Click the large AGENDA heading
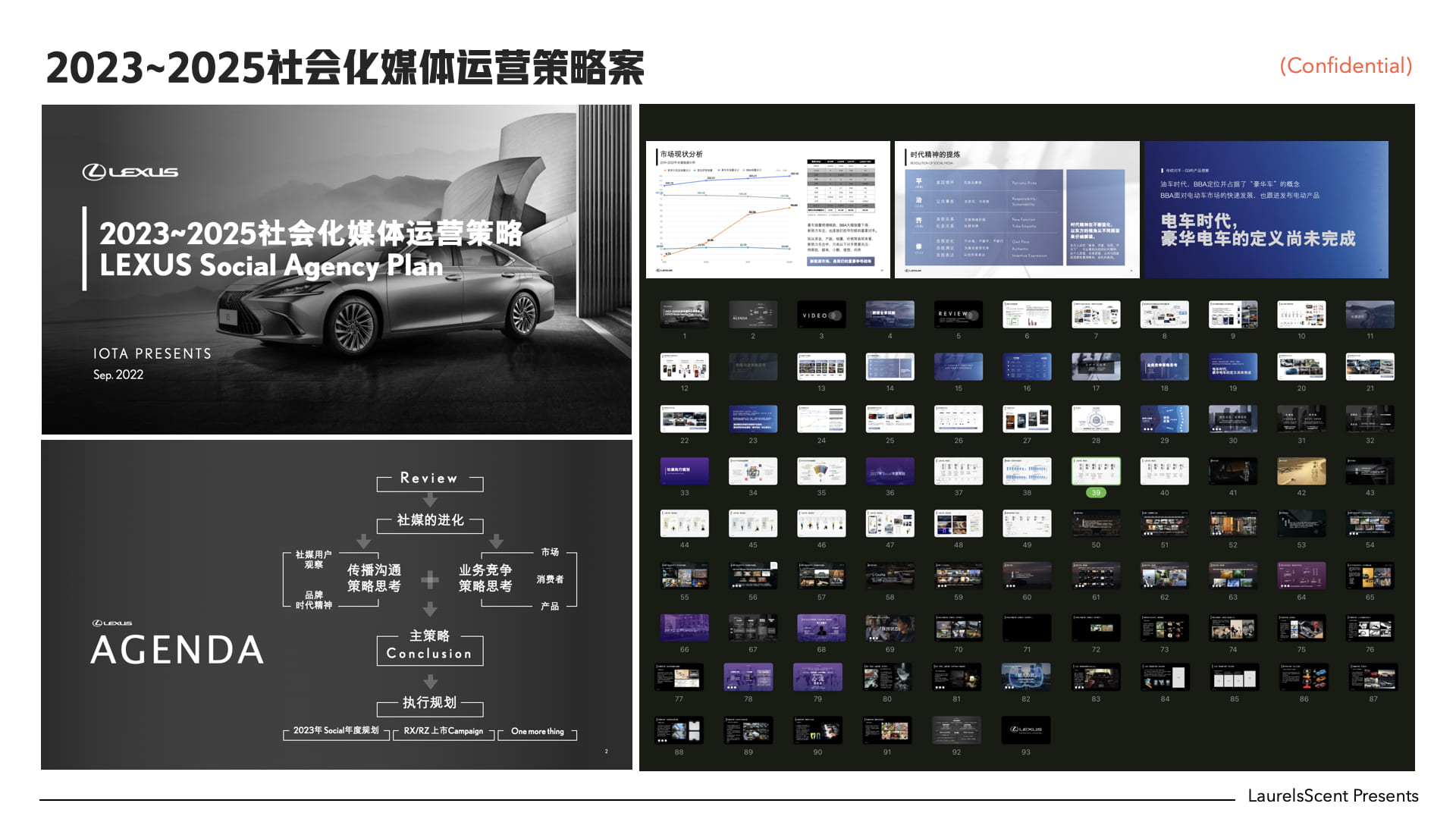Viewport: 1456px width, 819px height. pos(177,650)
